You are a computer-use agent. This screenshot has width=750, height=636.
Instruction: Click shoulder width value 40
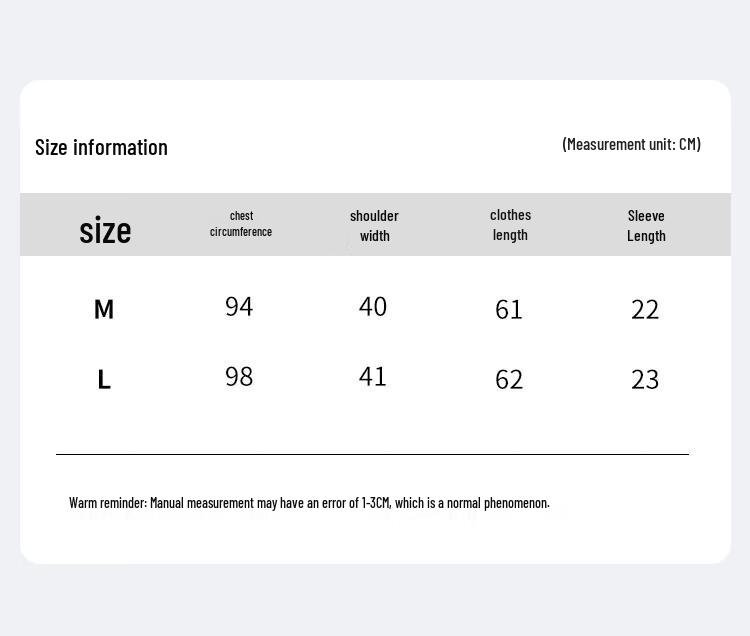point(373,307)
